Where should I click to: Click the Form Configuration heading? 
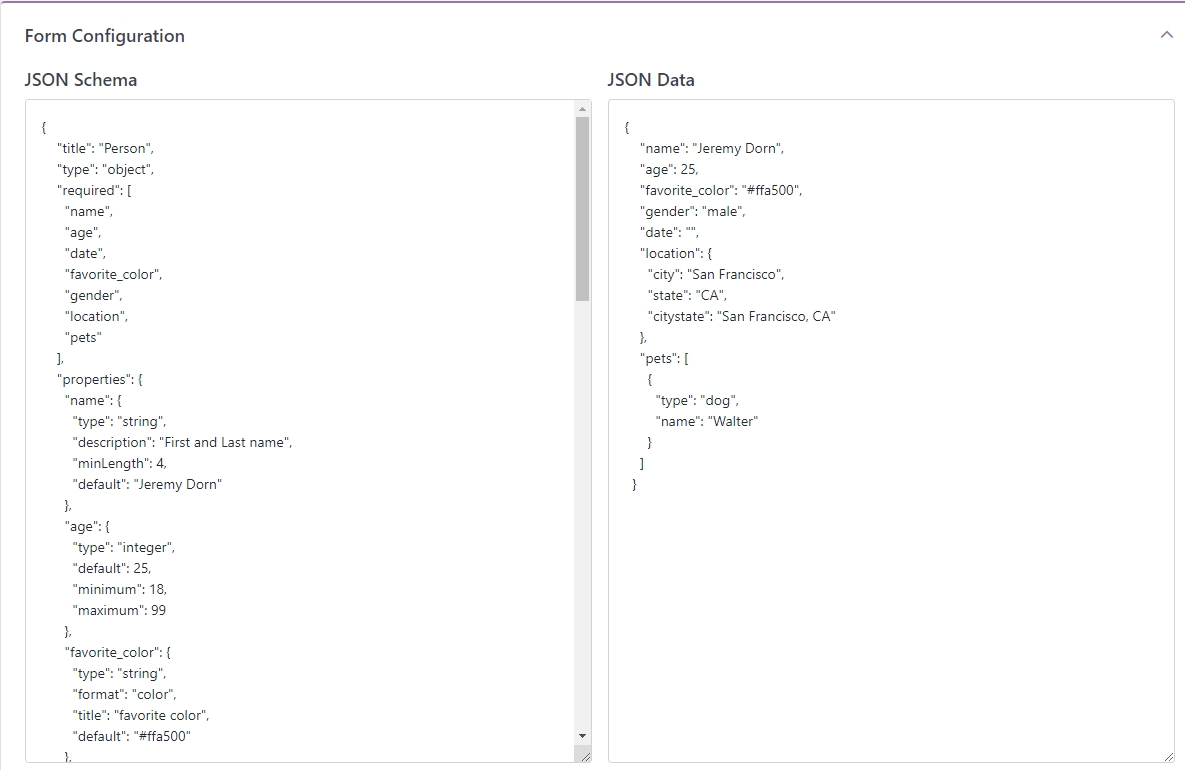pos(104,36)
